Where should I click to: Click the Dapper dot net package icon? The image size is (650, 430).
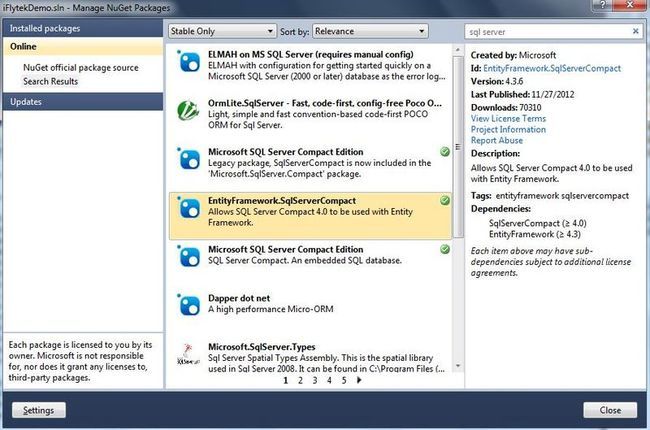tap(189, 305)
